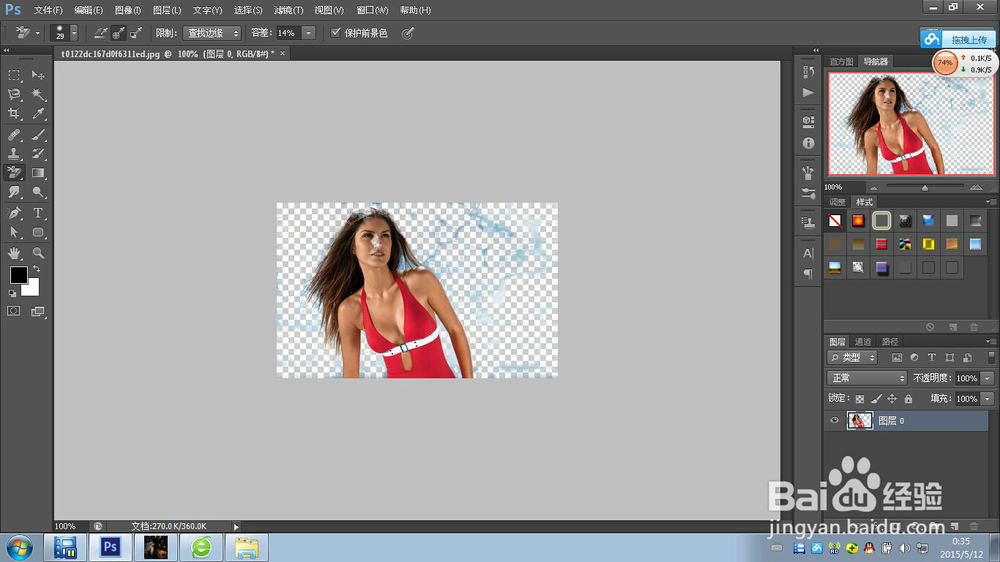Viewport: 1000px width, 562px height.
Task: Select the Clone Stamp tool
Action: 14,154
